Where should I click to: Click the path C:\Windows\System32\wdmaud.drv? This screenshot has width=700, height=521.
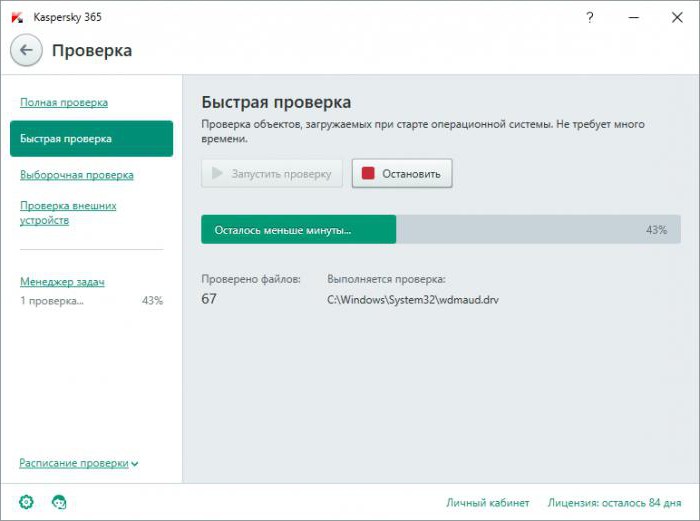tap(412, 300)
